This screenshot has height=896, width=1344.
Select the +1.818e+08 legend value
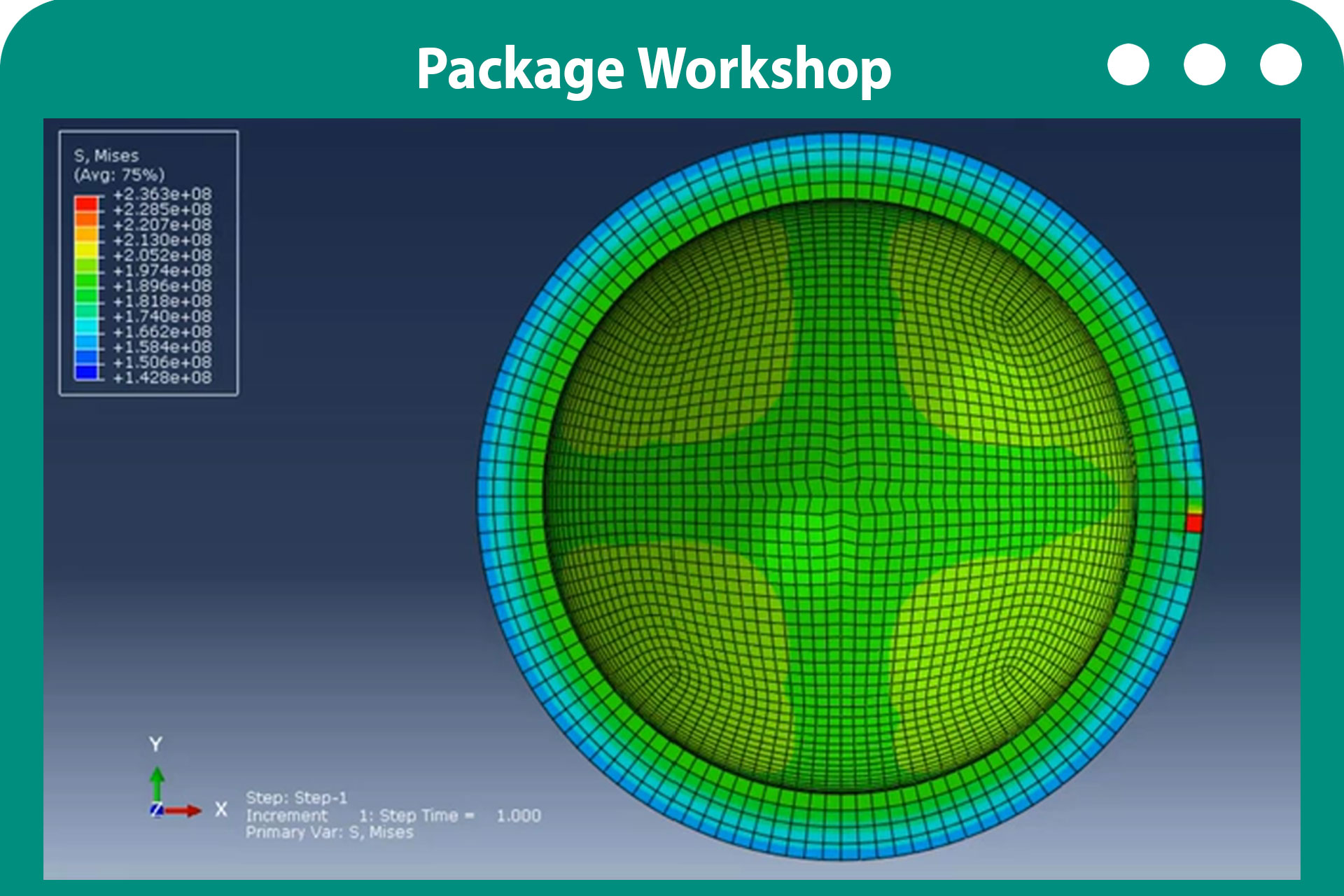pos(162,301)
